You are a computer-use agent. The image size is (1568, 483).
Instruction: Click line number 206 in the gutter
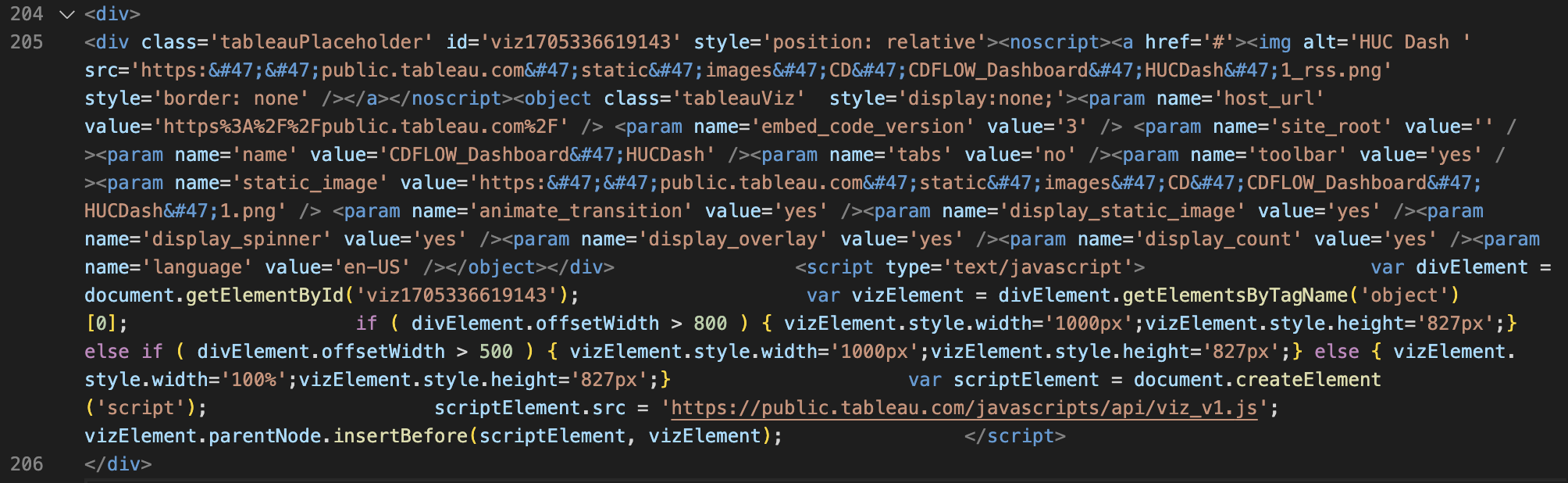[27, 464]
